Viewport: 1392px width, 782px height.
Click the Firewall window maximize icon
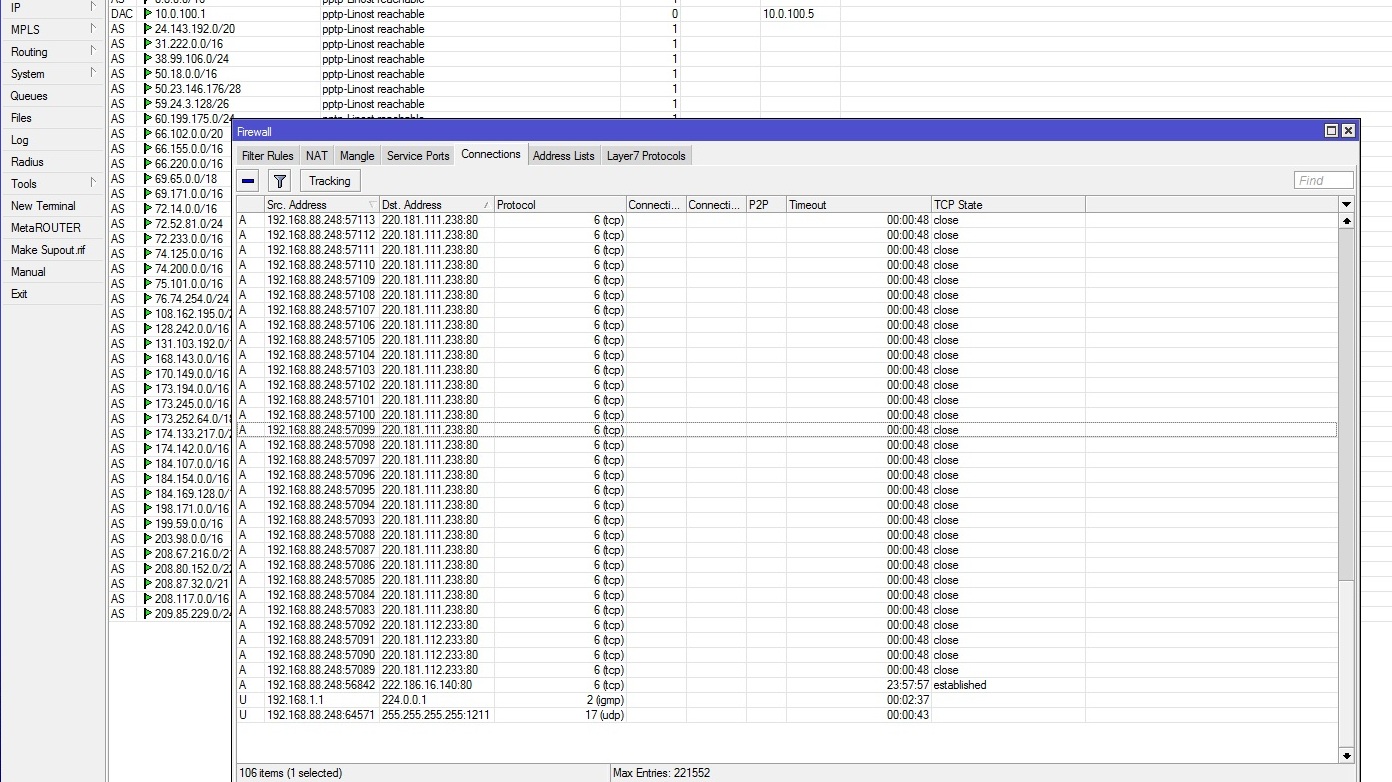[x=1331, y=131]
